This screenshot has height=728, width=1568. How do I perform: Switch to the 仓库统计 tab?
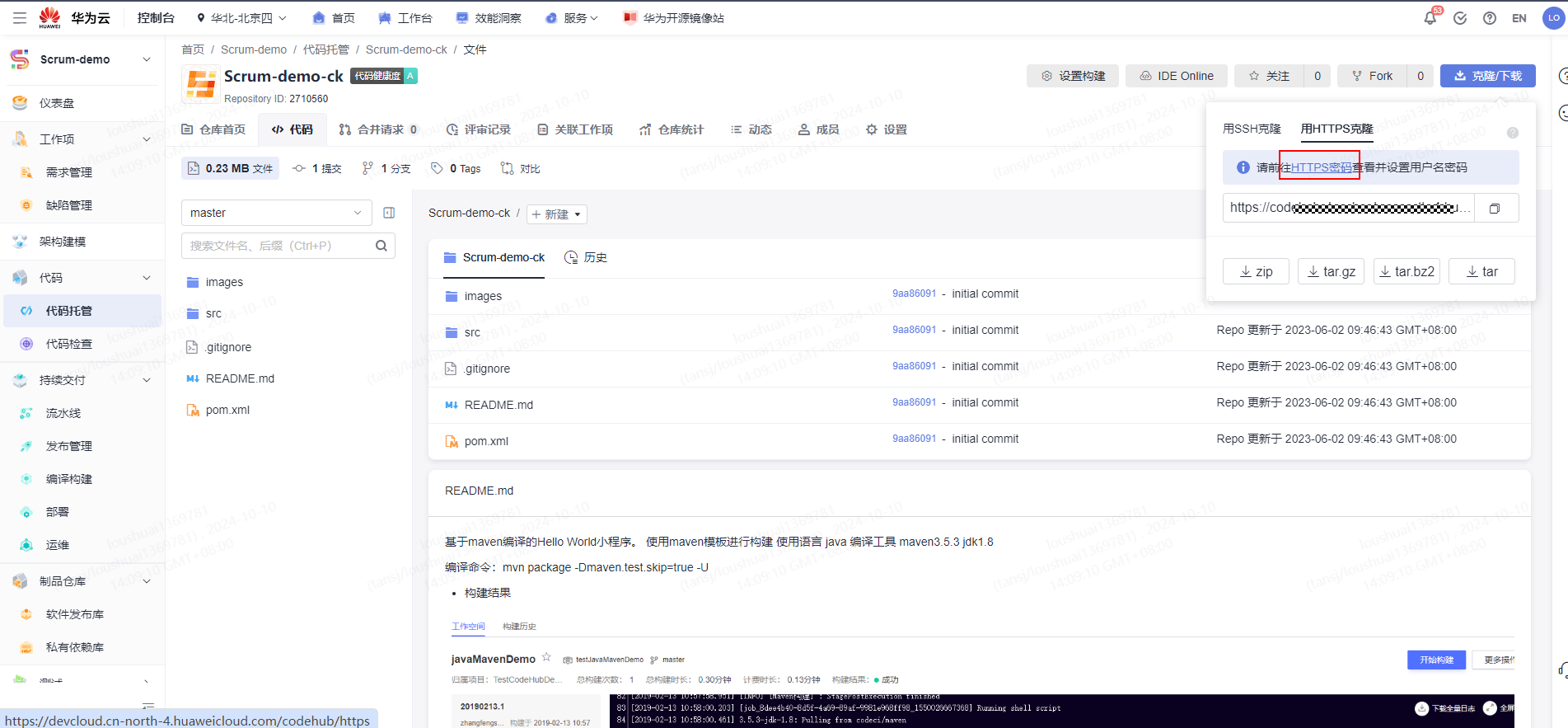(672, 129)
